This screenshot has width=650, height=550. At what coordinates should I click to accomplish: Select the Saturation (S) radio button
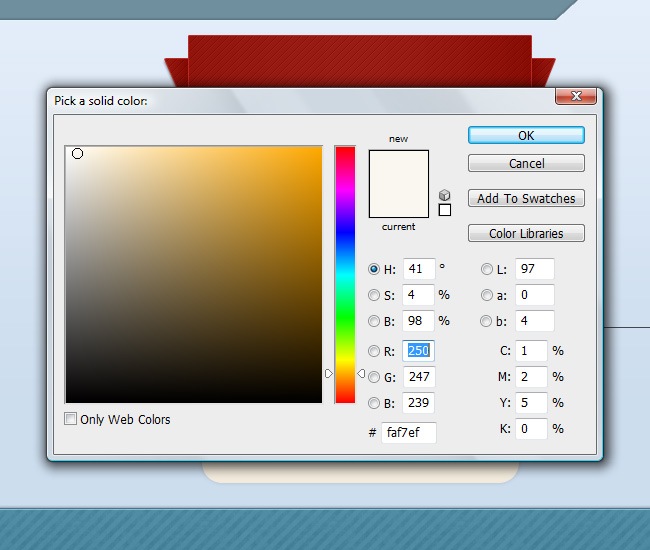coord(375,295)
